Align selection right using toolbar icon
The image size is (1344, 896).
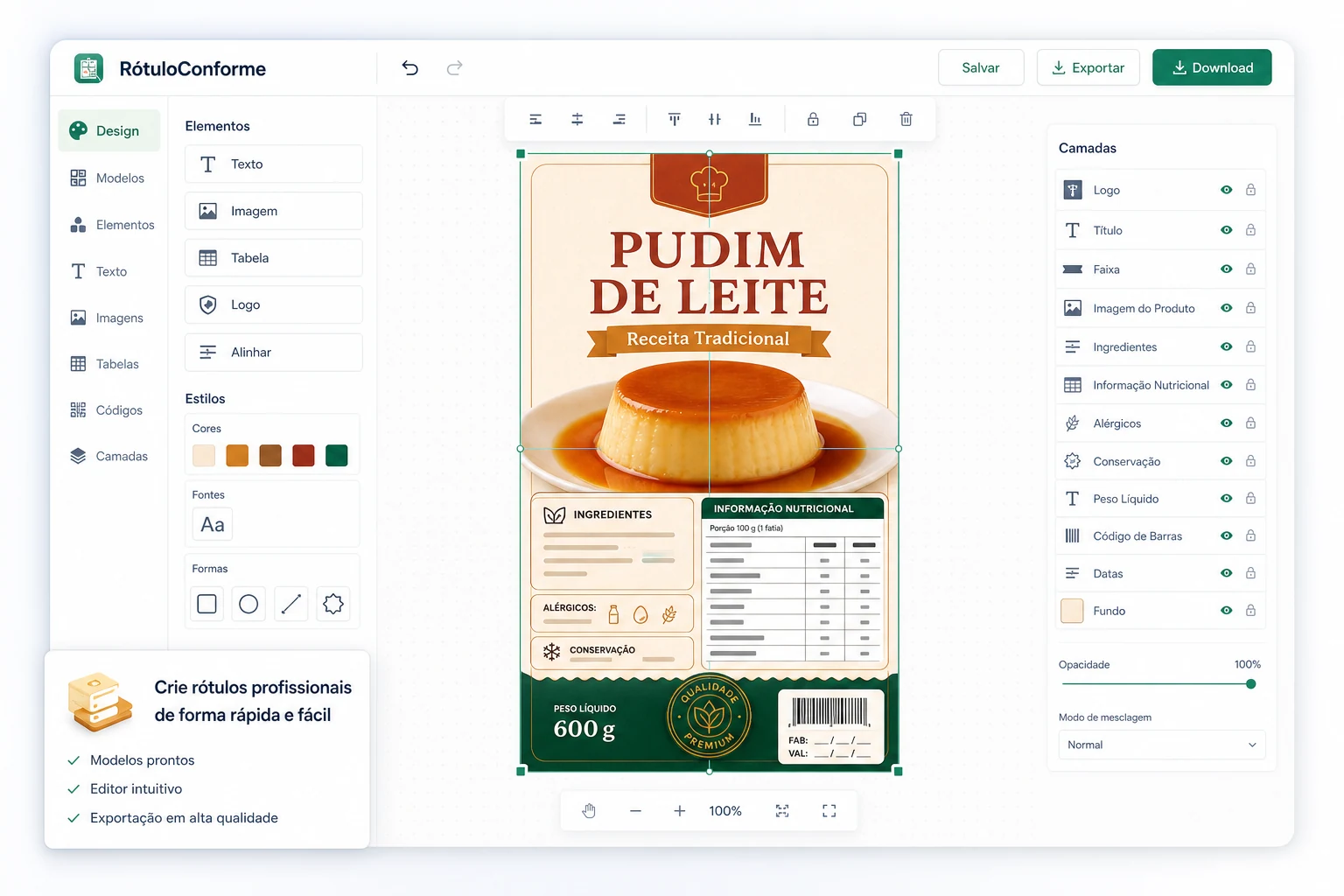coord(619,119)
